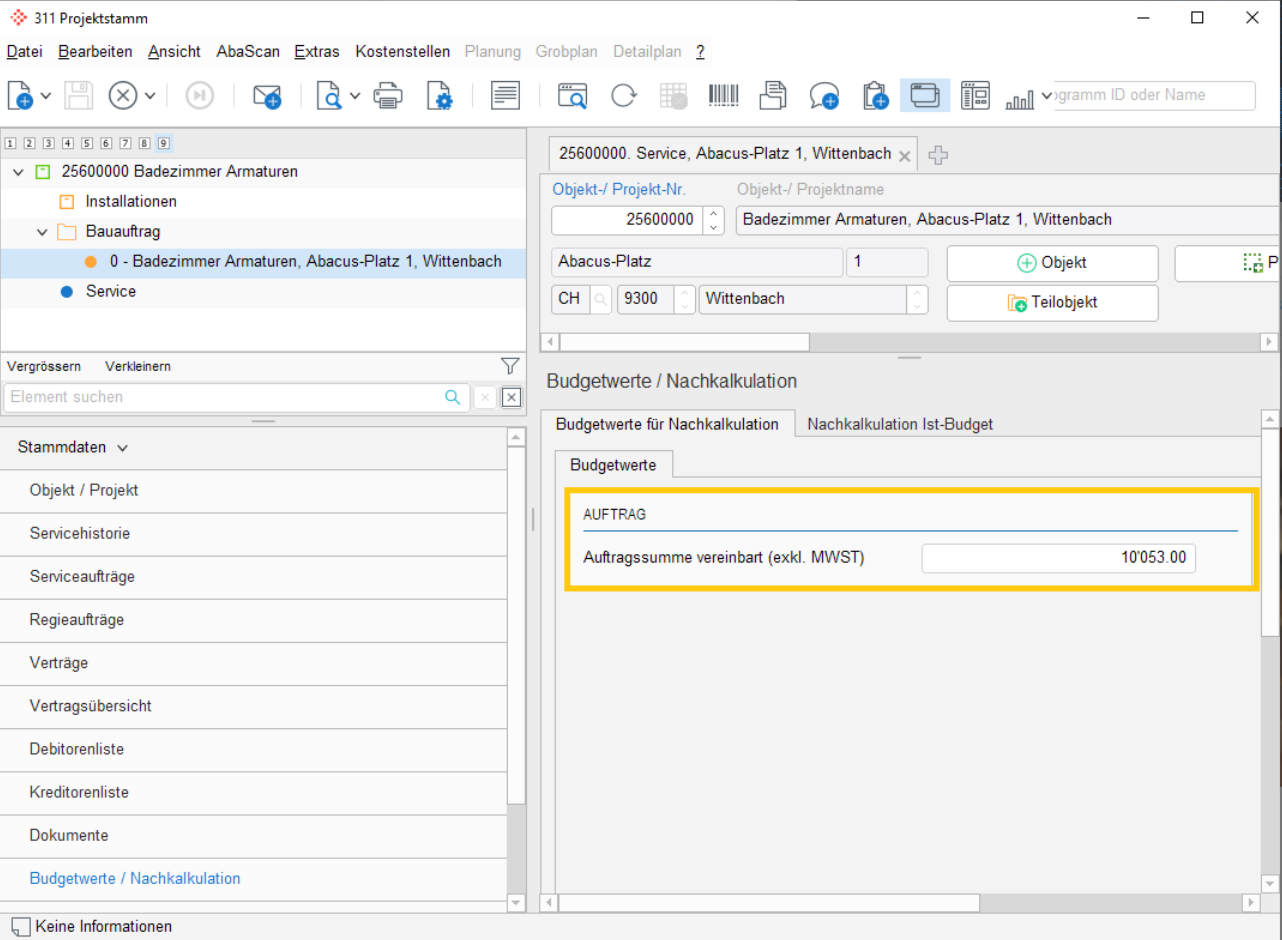Click the refresh circular arrow icon
This screenshot has width=1282, height=940.
[x=624, y=96]
